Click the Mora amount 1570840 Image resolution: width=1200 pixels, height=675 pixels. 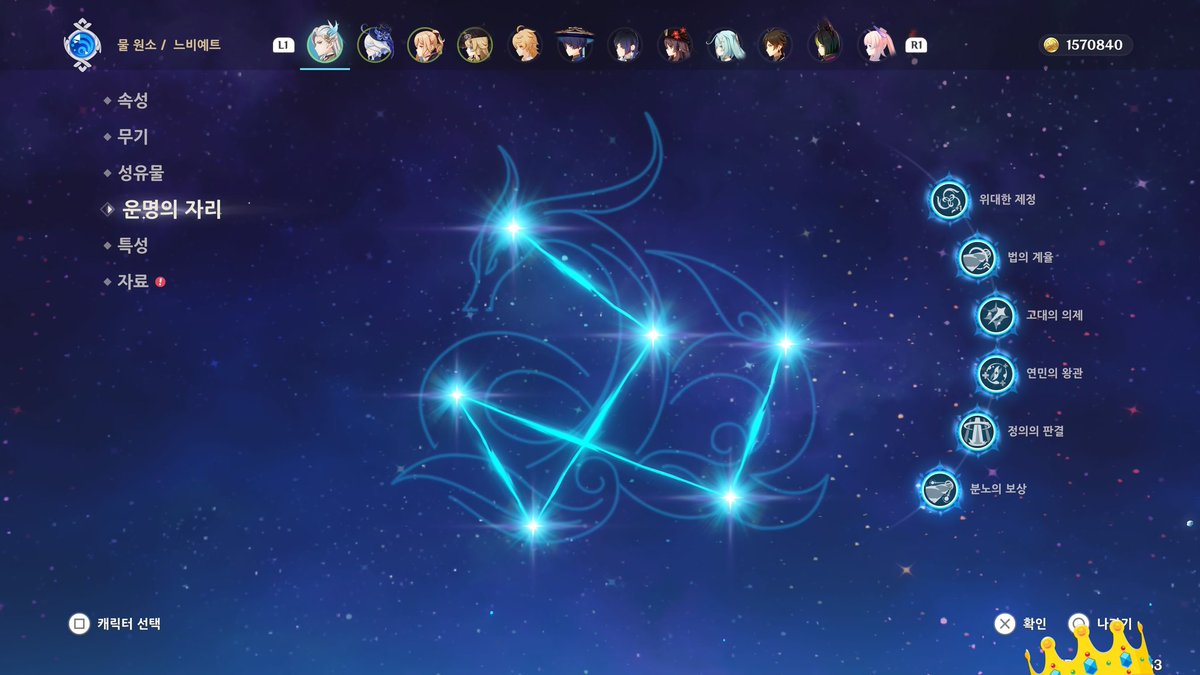[1094, 45]
